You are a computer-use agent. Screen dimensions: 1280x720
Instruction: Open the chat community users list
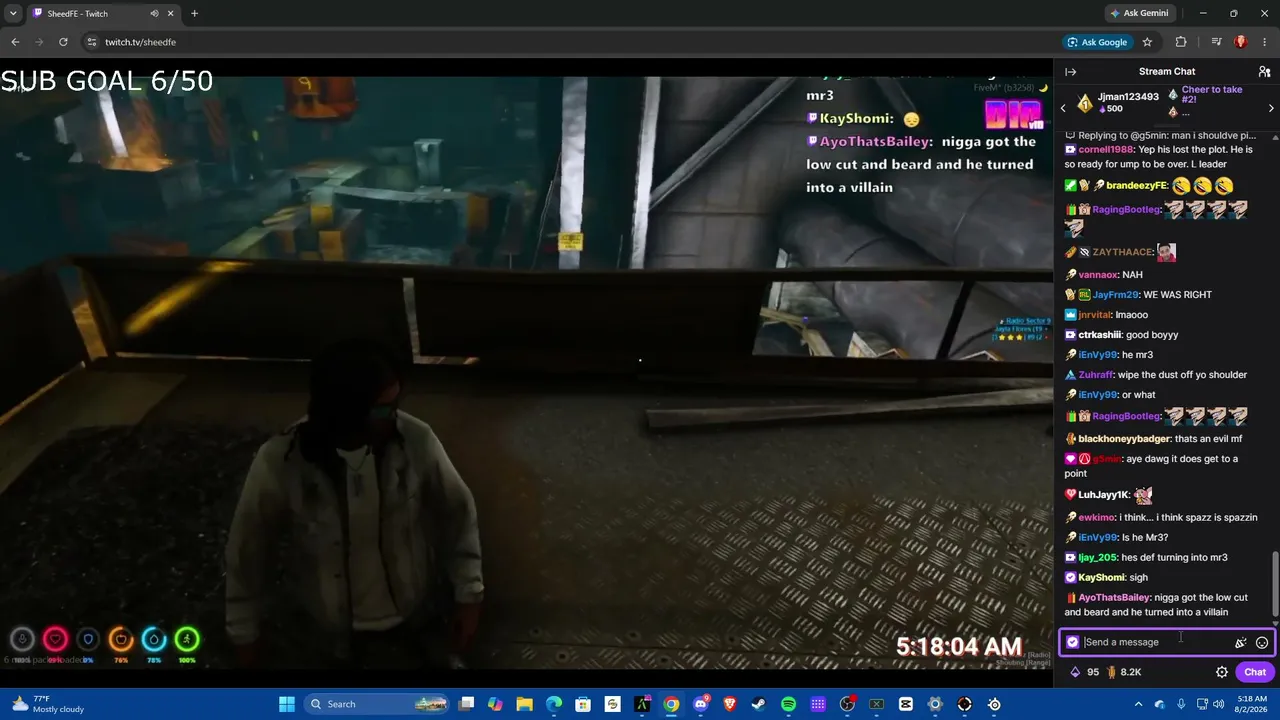[x=1264, y=72]
